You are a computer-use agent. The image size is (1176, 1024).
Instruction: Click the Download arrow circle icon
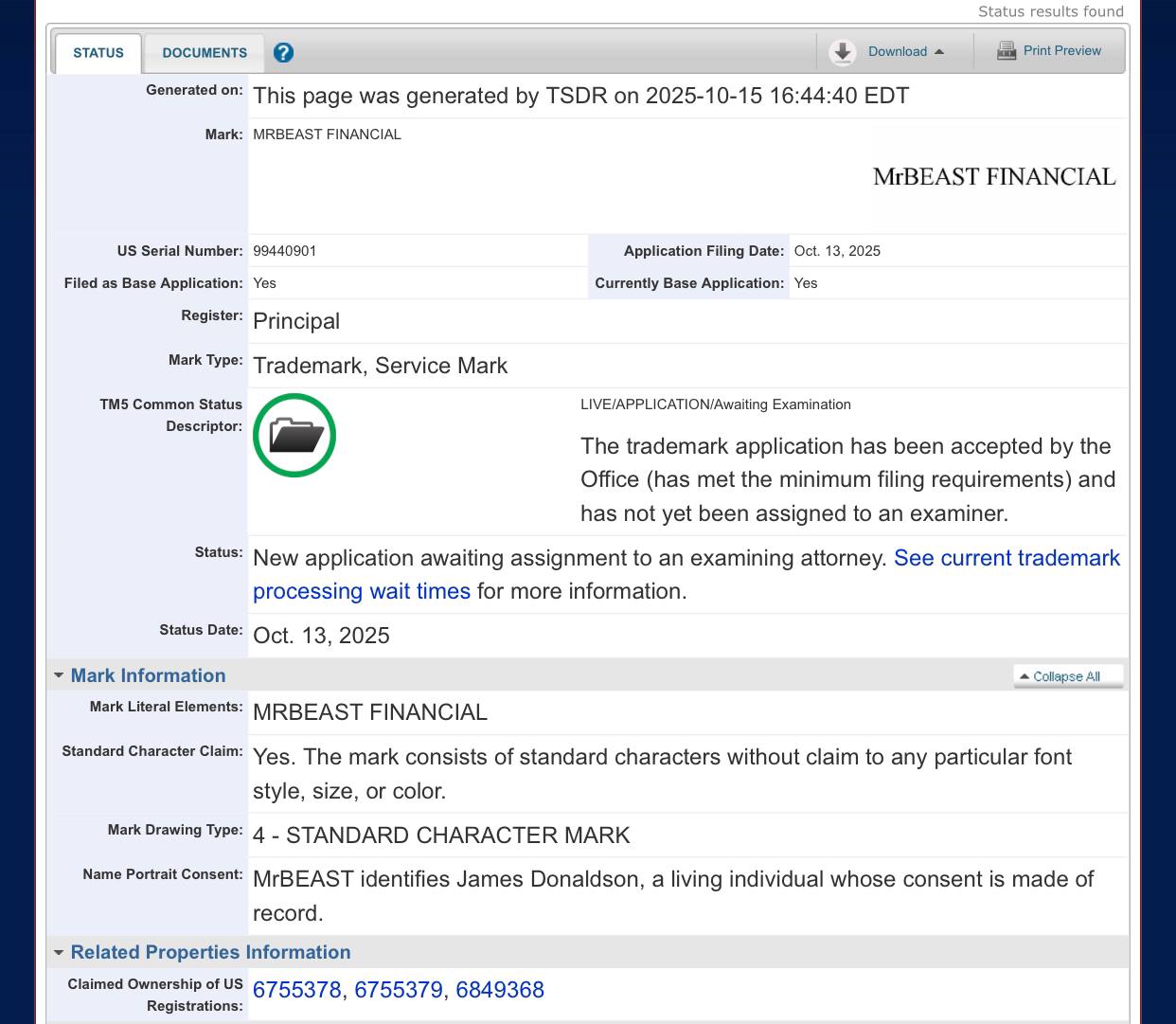[842, 52]
